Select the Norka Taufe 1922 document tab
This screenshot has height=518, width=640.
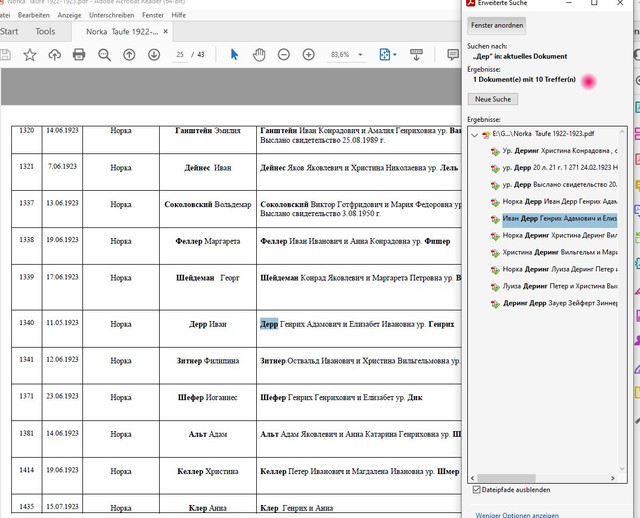point(122,31)
